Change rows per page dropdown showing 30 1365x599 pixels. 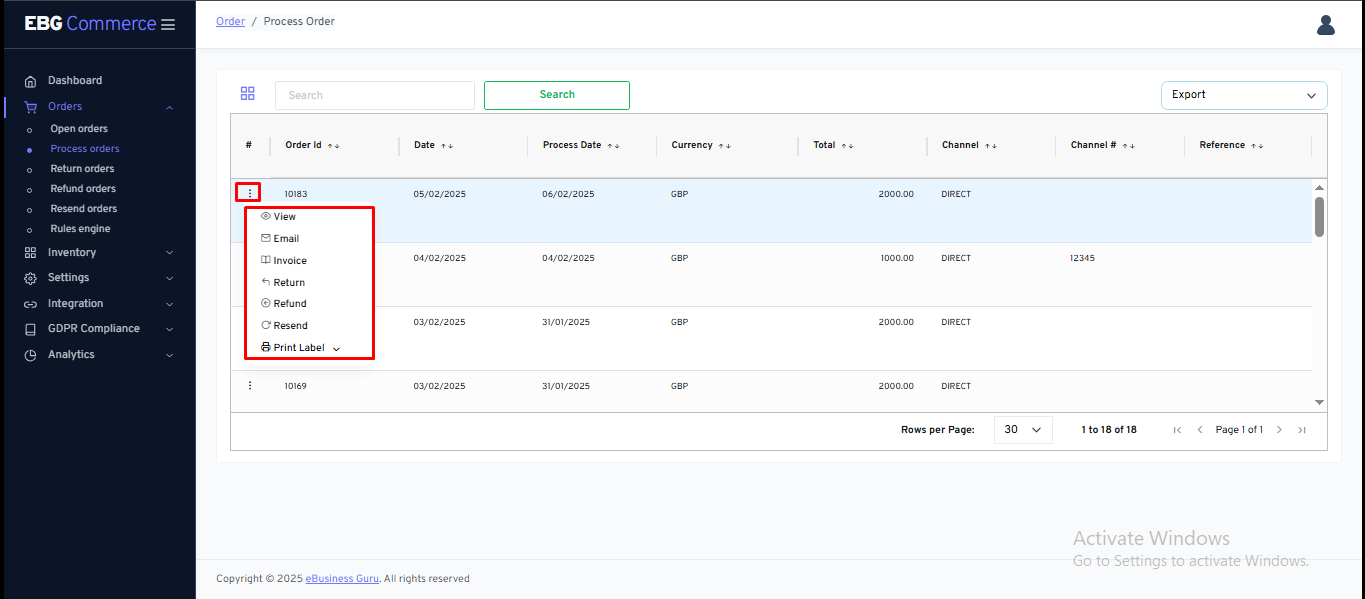point(1022,430)
